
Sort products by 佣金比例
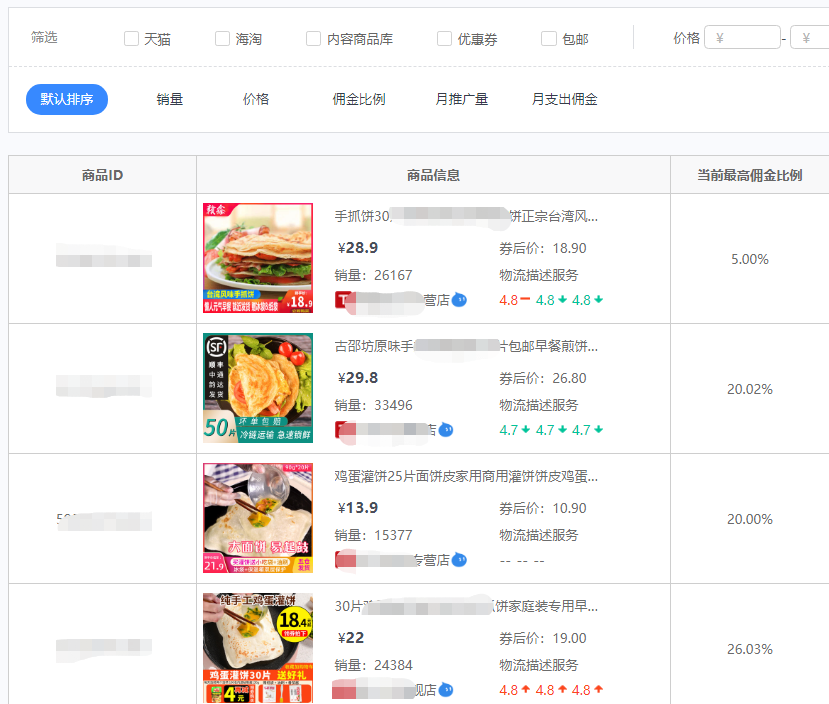pos(359,99)
